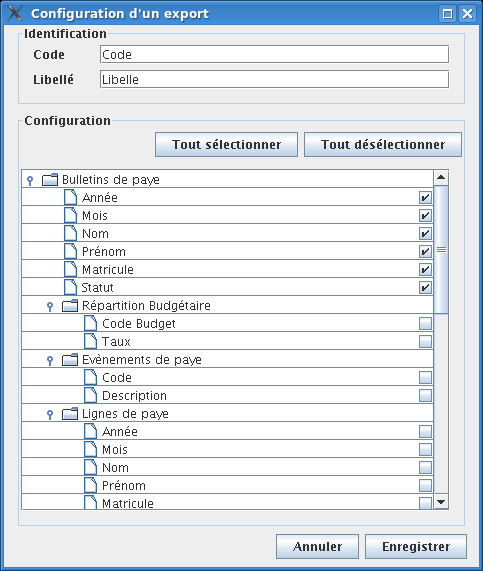The height and width of the screenshot is (571, 483).
Task: Click the Répartition Budgétaire folder icon
Action: pos(70,306)
